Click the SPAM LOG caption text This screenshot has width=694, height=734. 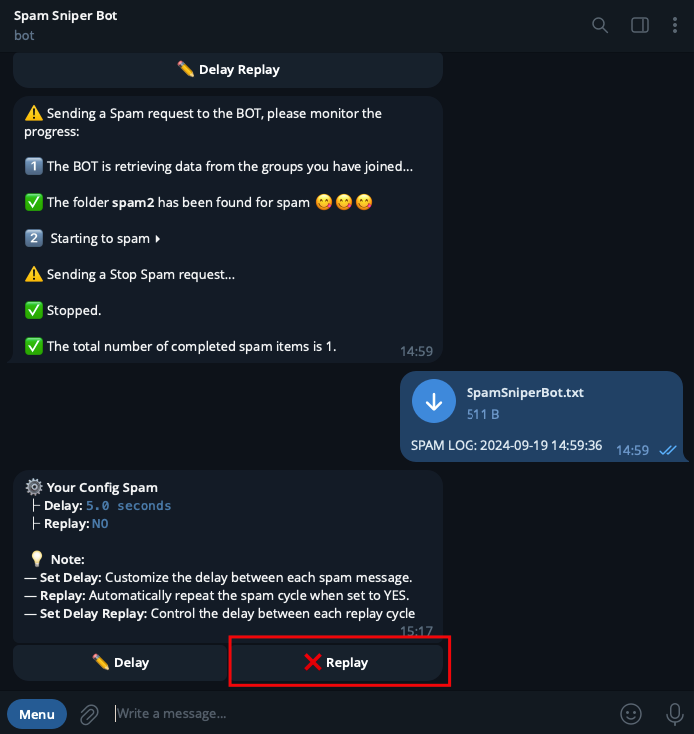(506, 445)
